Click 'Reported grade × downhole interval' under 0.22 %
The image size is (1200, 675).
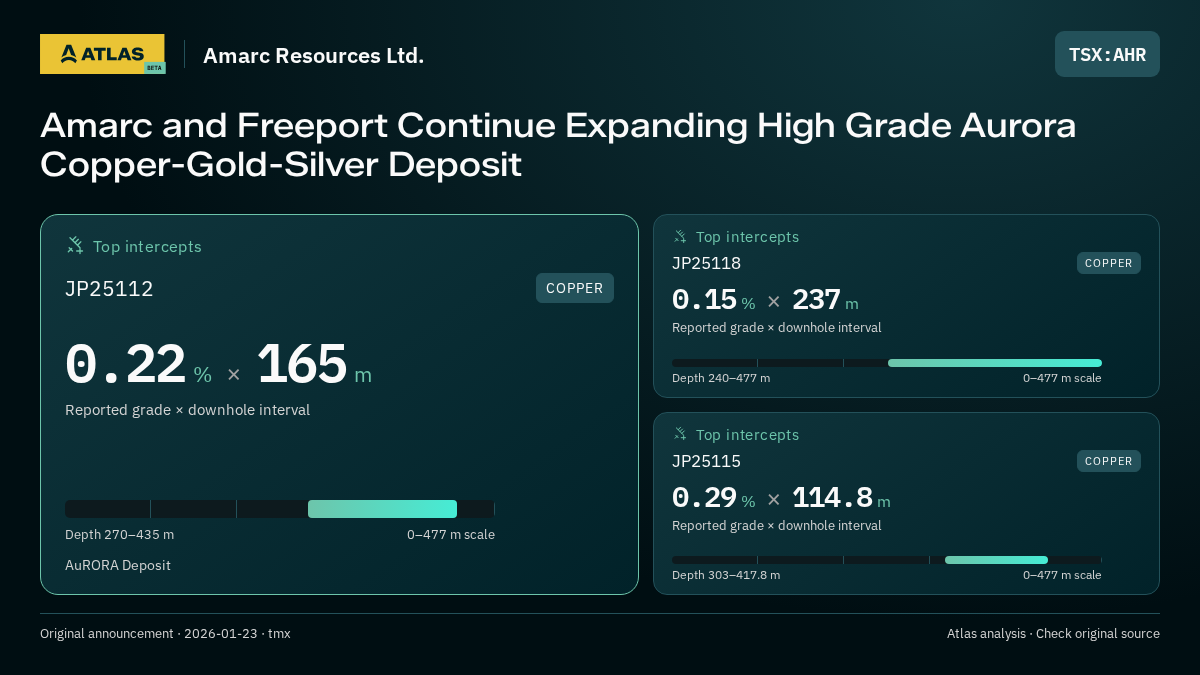[187, 410]
